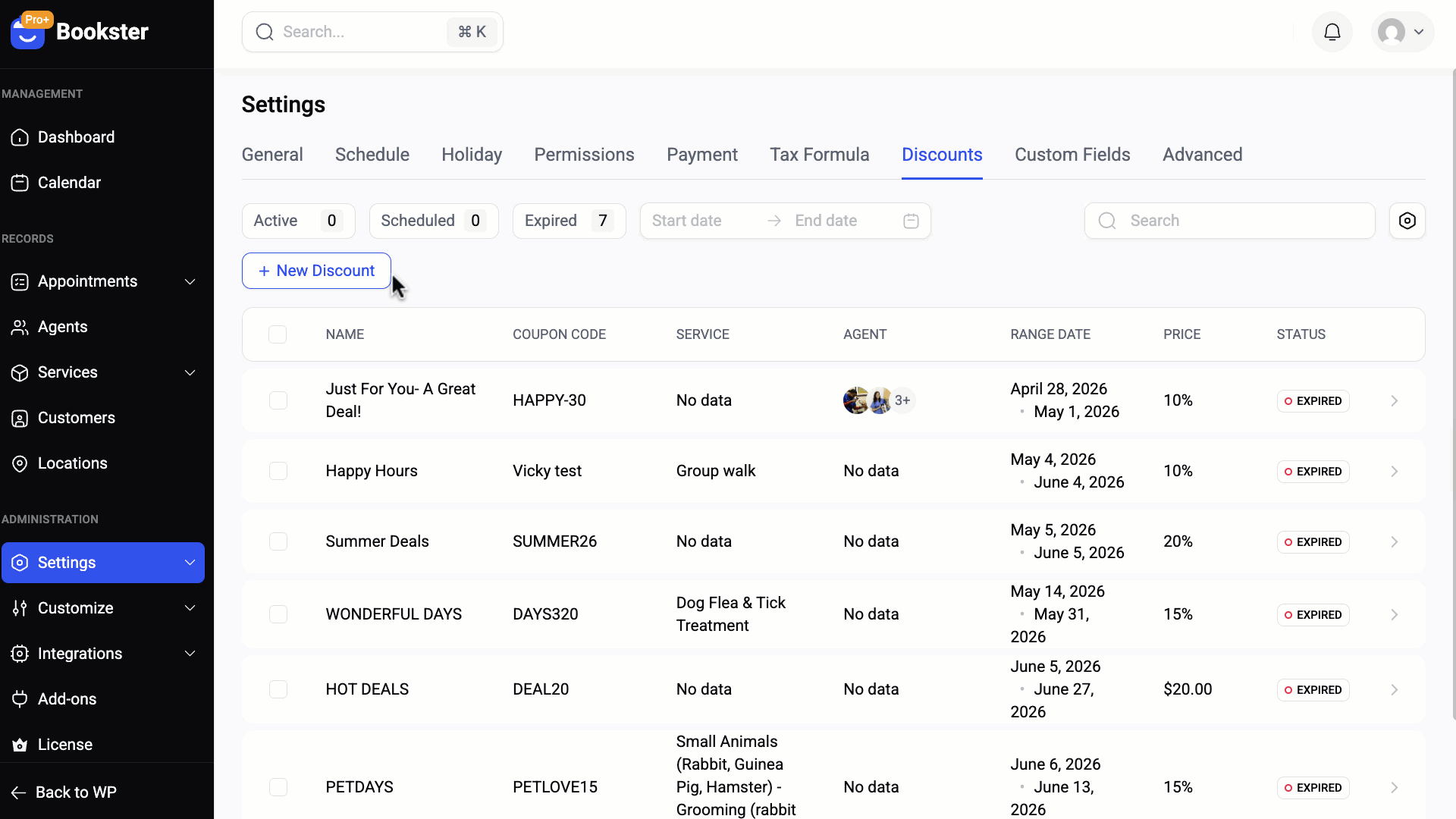Click the Start date field
The image size is (1456, 819).
702,221
